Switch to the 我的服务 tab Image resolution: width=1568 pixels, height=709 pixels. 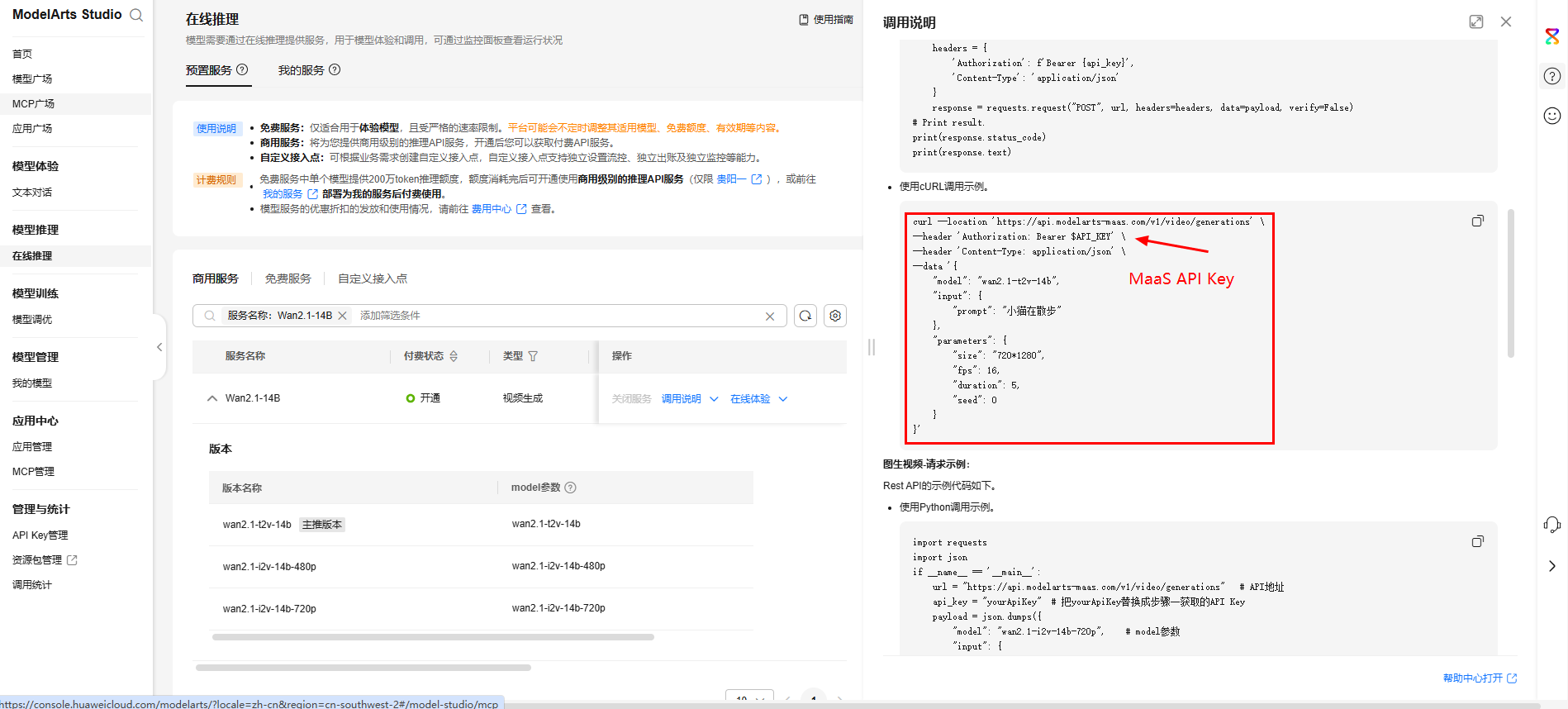click(x=301, y=70)
